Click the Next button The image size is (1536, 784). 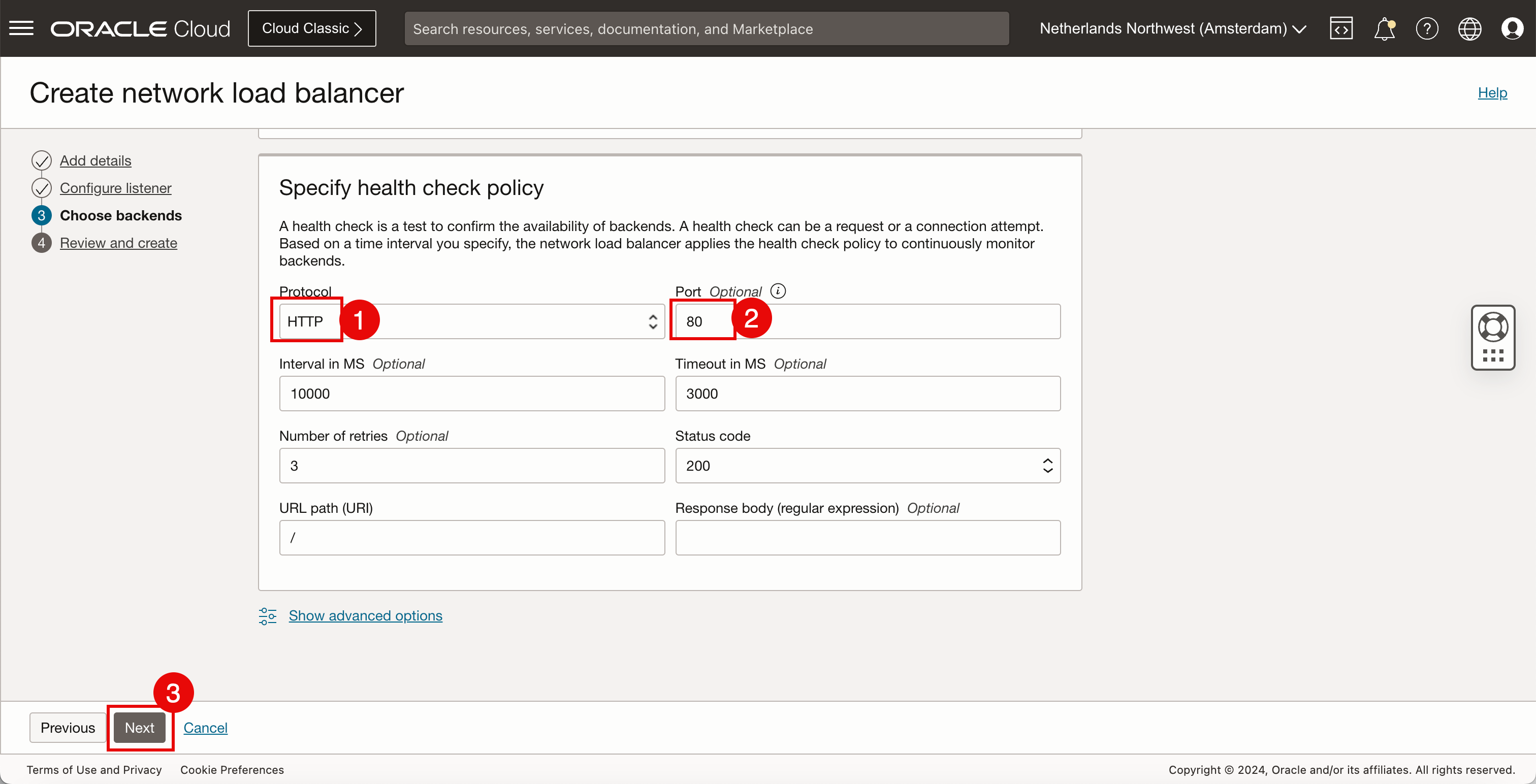click(x=140, y=727)
